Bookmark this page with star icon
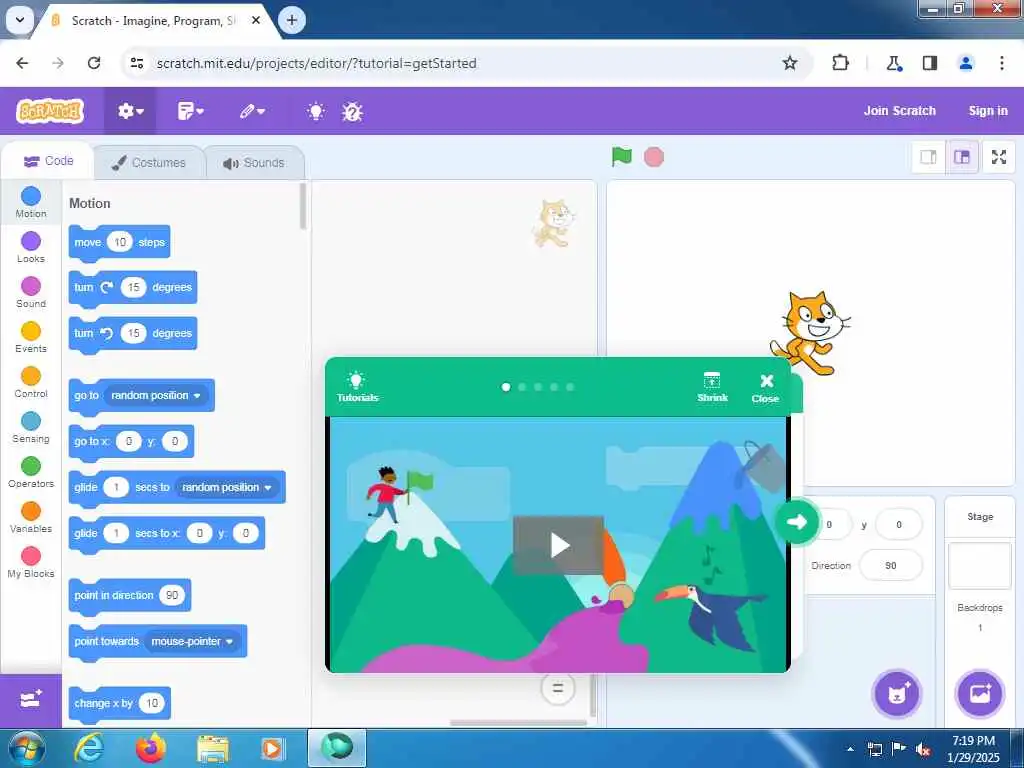 (x=790, y=63)
